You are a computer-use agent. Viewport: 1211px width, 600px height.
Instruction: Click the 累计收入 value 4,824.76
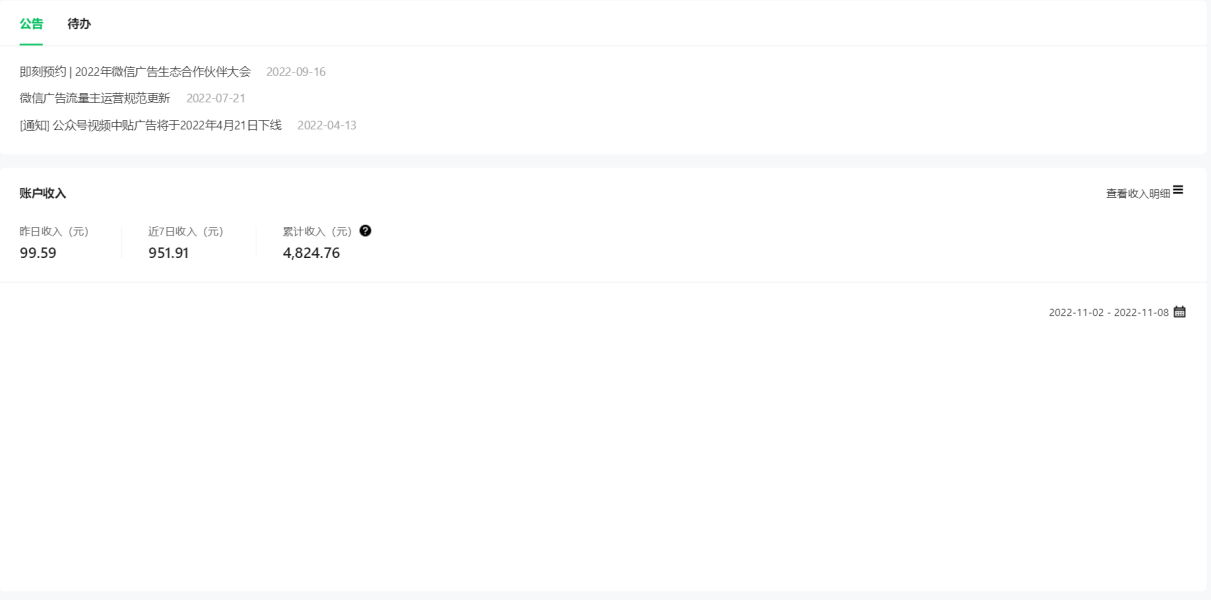pos(311,253)
